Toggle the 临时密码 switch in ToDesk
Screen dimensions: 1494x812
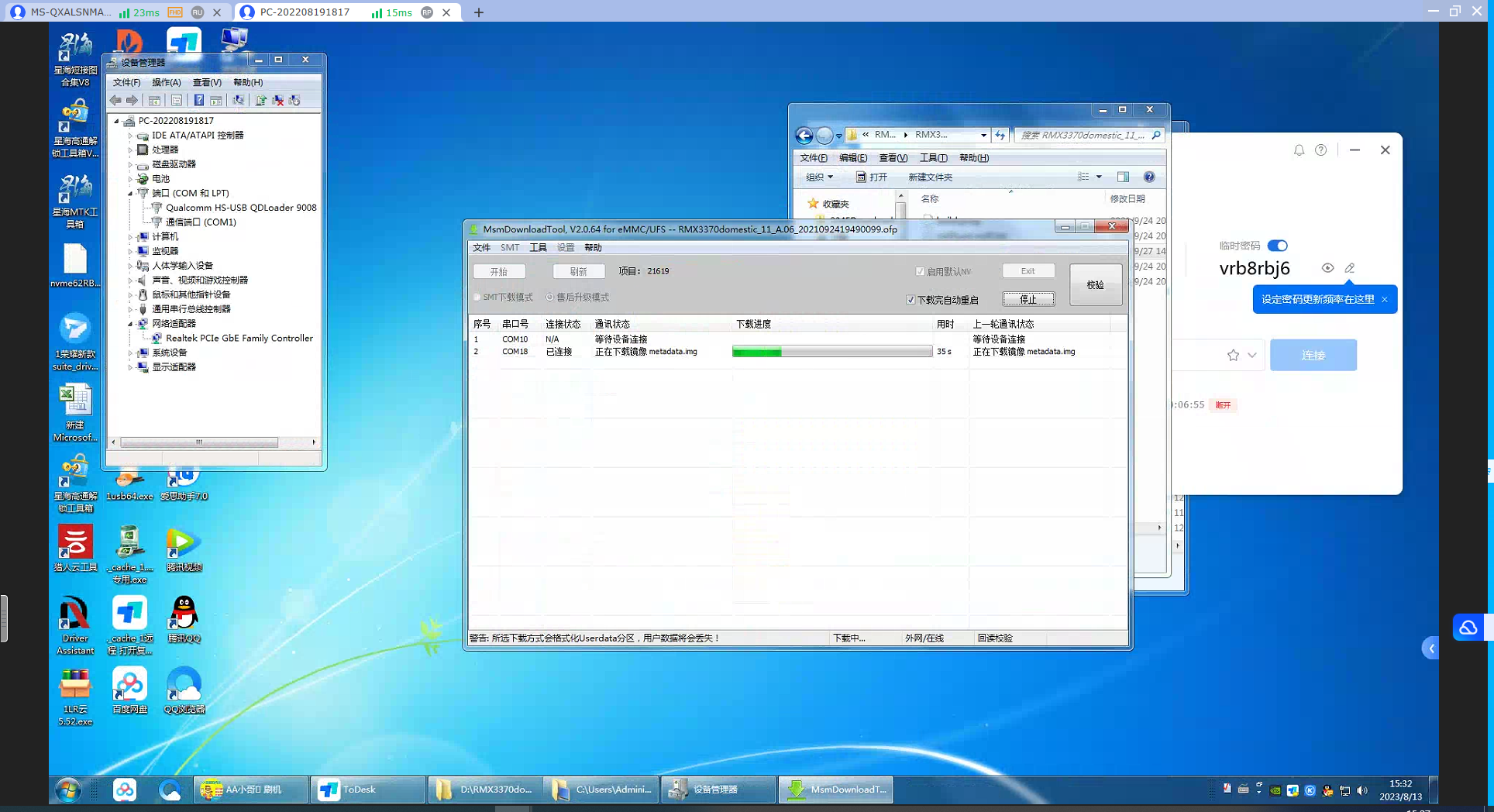pyautogui.click(x=1277, y=246)
